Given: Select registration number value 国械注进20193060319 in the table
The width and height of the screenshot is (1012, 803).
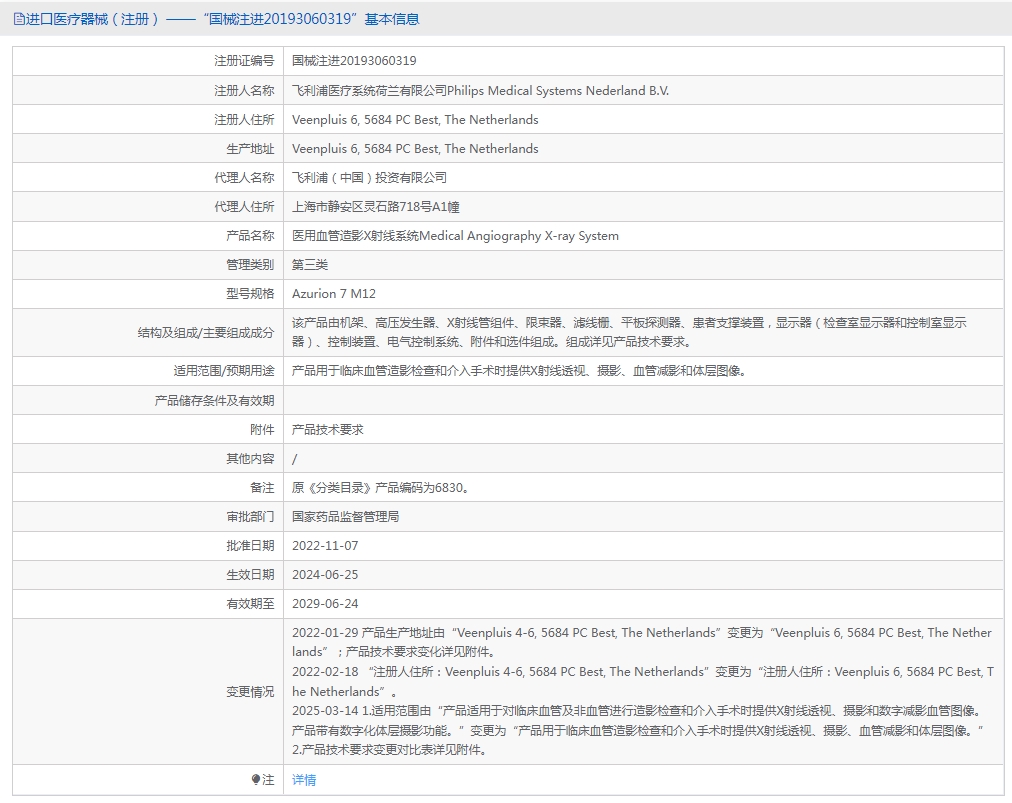Looking at the screenshot, I should (354, 61).
